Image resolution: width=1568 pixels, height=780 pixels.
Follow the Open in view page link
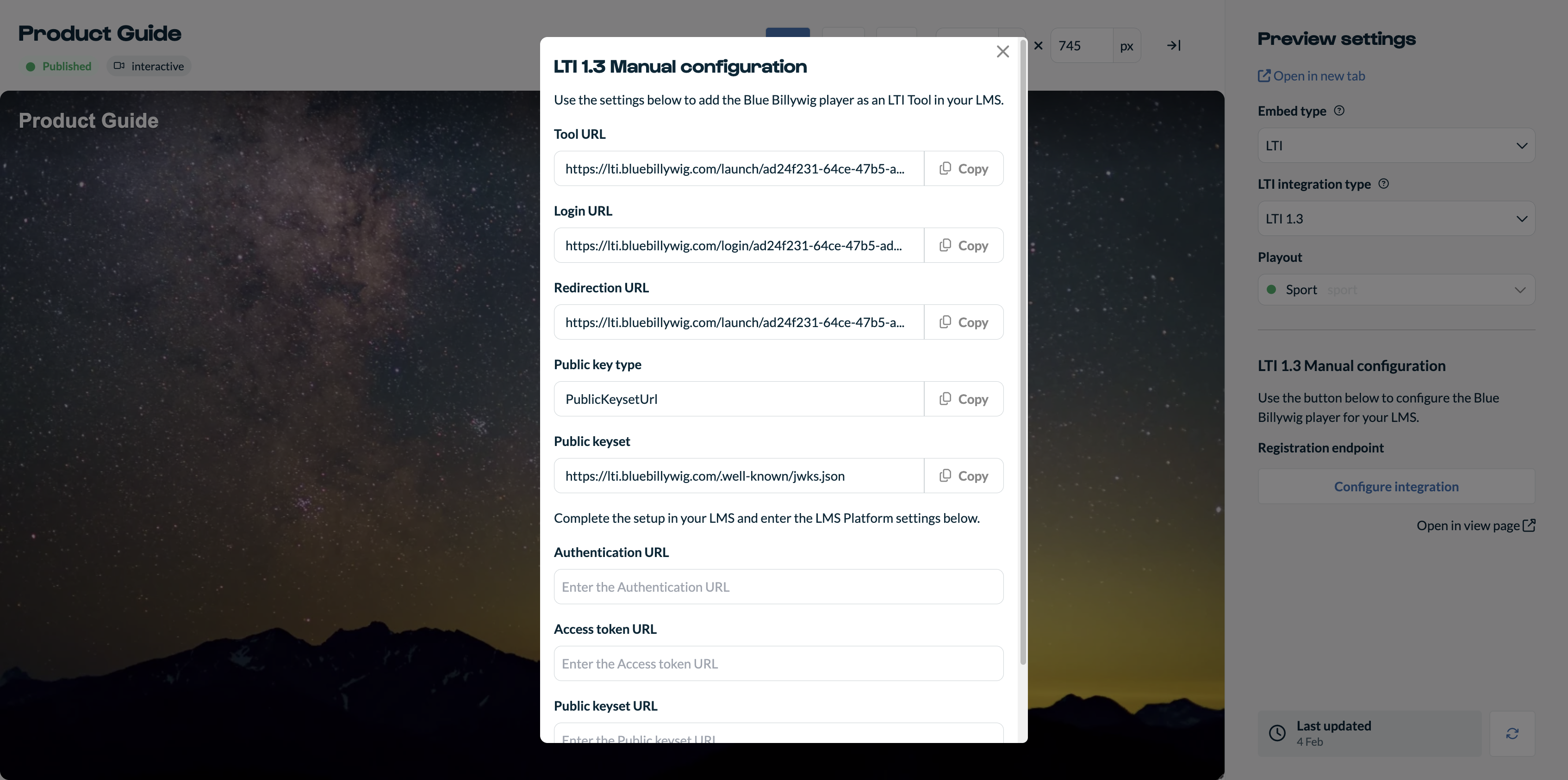point(1475,526)
